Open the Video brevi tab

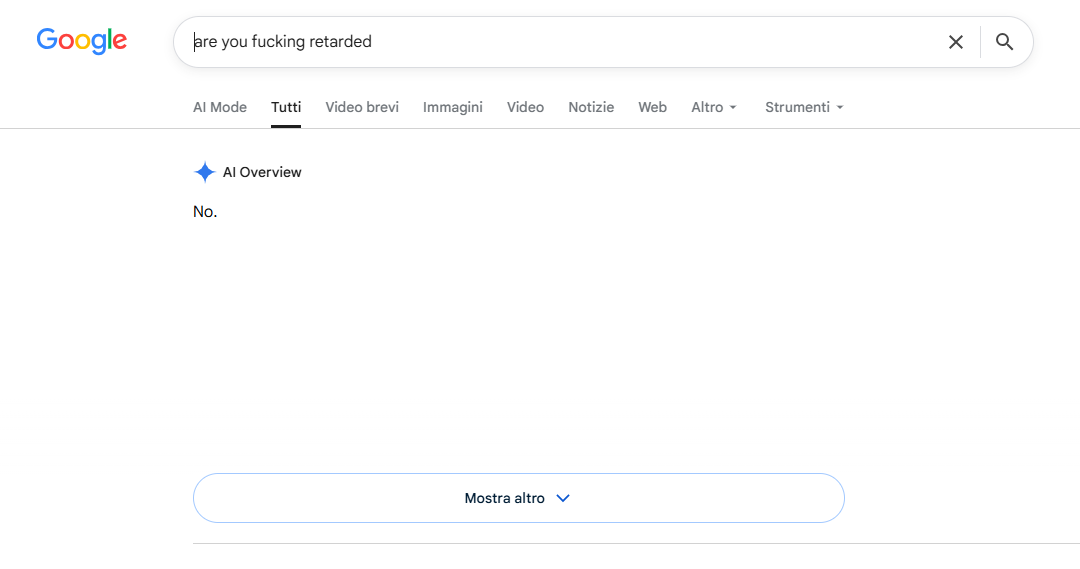pos(362,107)
